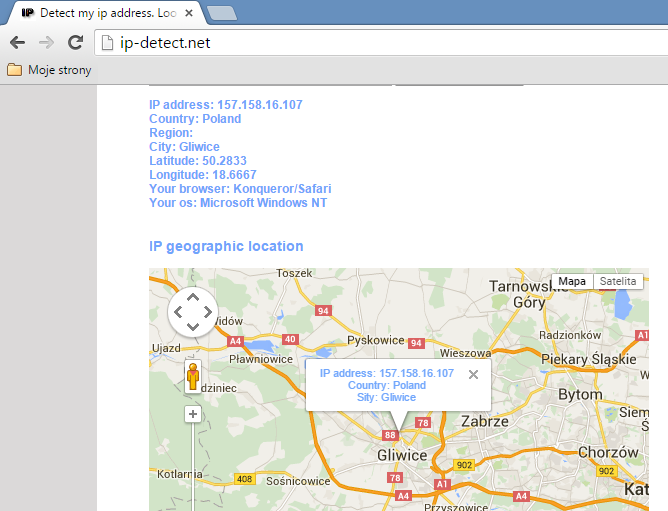
Task: Click the Kotlarnia label on the map
Action: pyautogui.click(x=180, y=474)
